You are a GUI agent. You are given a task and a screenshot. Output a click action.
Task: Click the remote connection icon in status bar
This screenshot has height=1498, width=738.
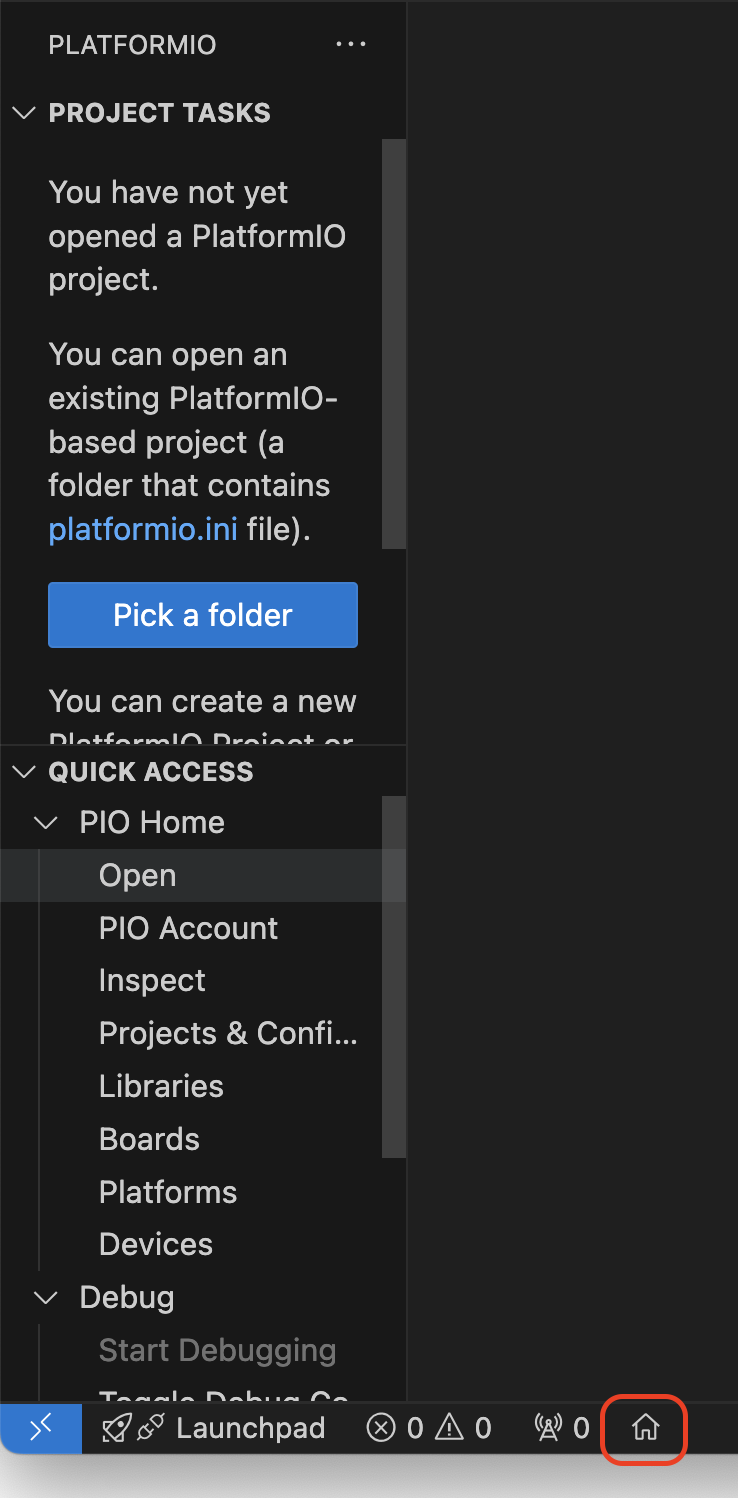point(40,1428)
